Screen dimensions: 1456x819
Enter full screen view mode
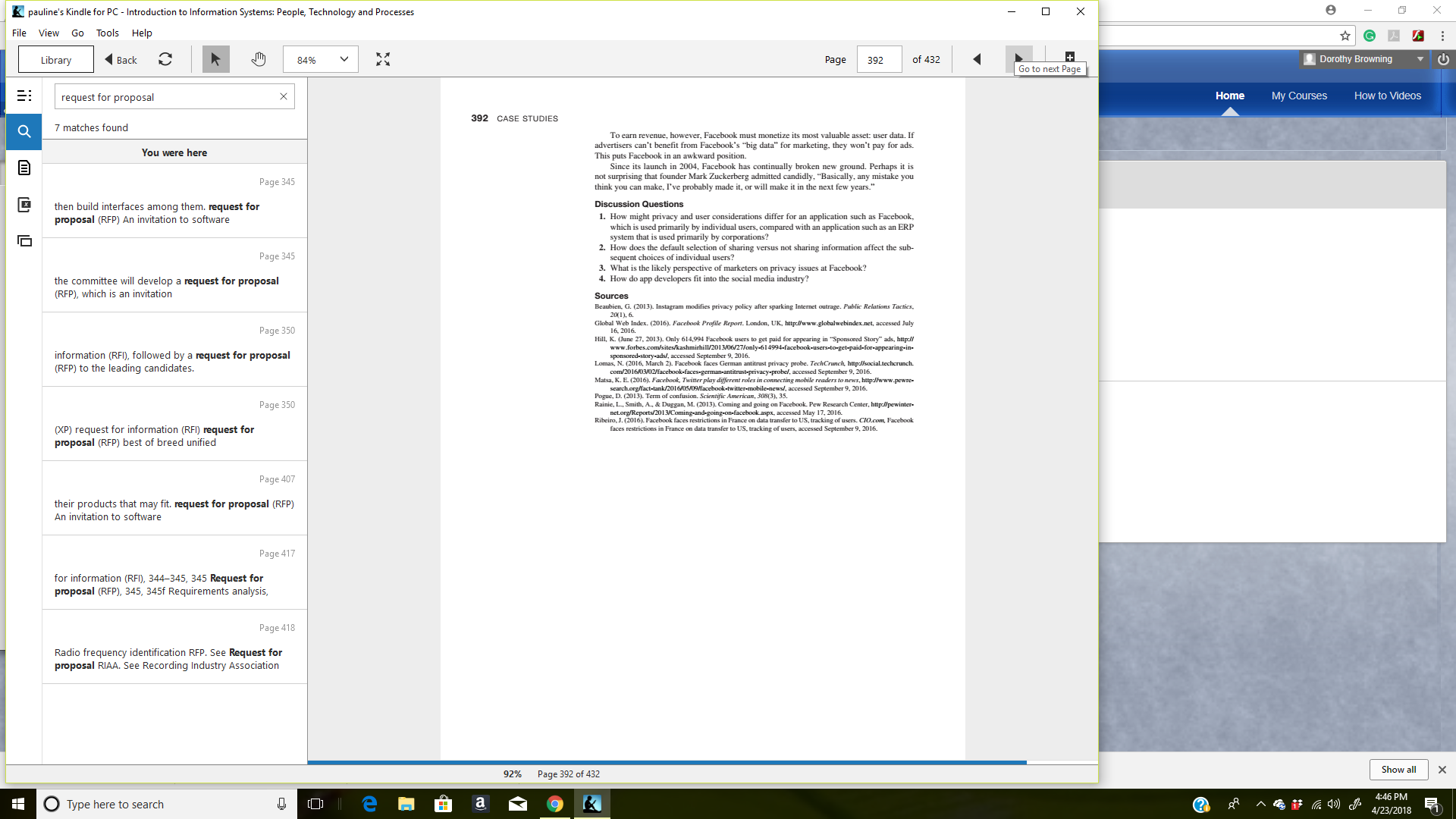[383, 59]
